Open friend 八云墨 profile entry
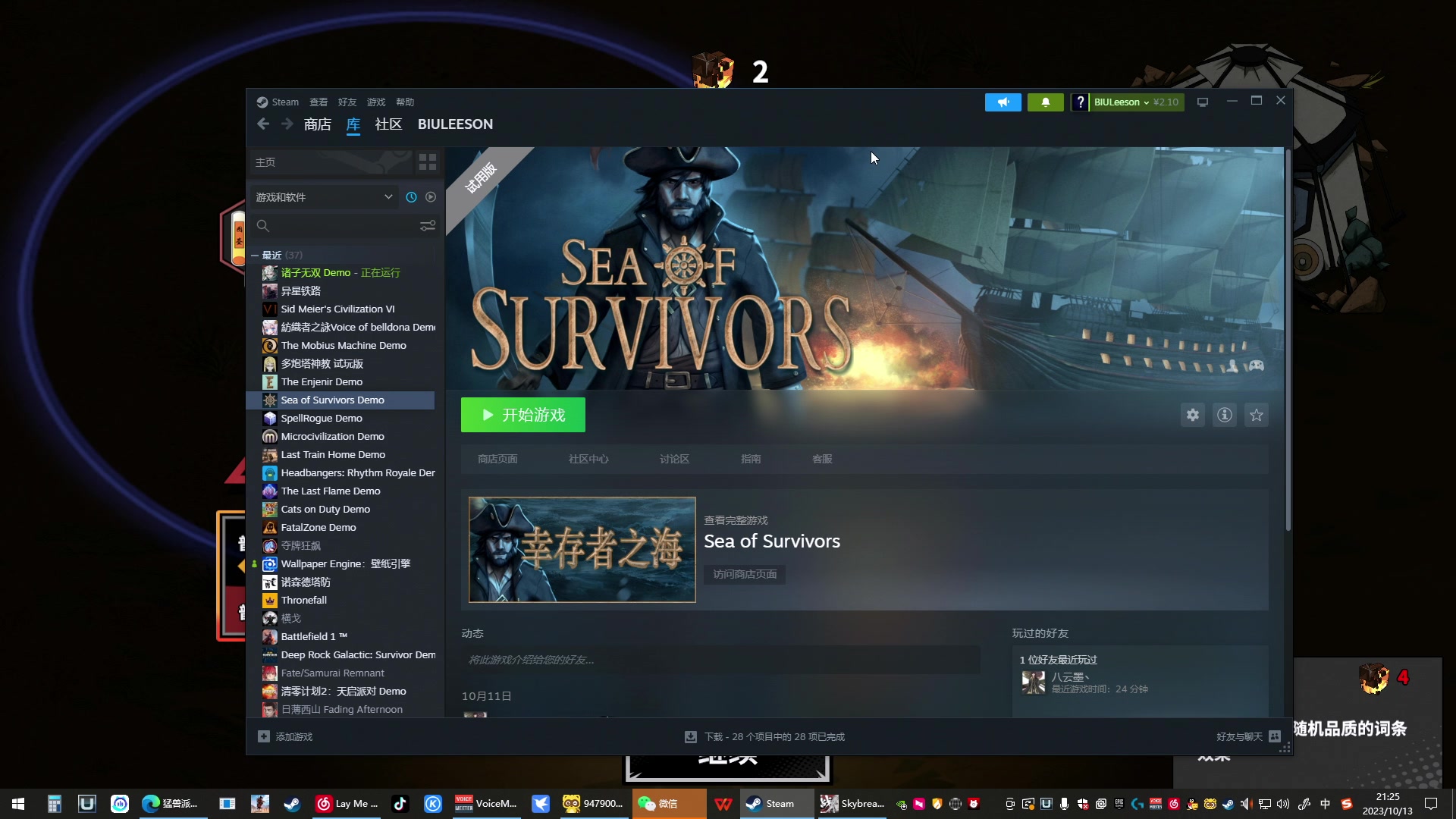This screenshot has height=819, width=1456. click(1084, 682)
